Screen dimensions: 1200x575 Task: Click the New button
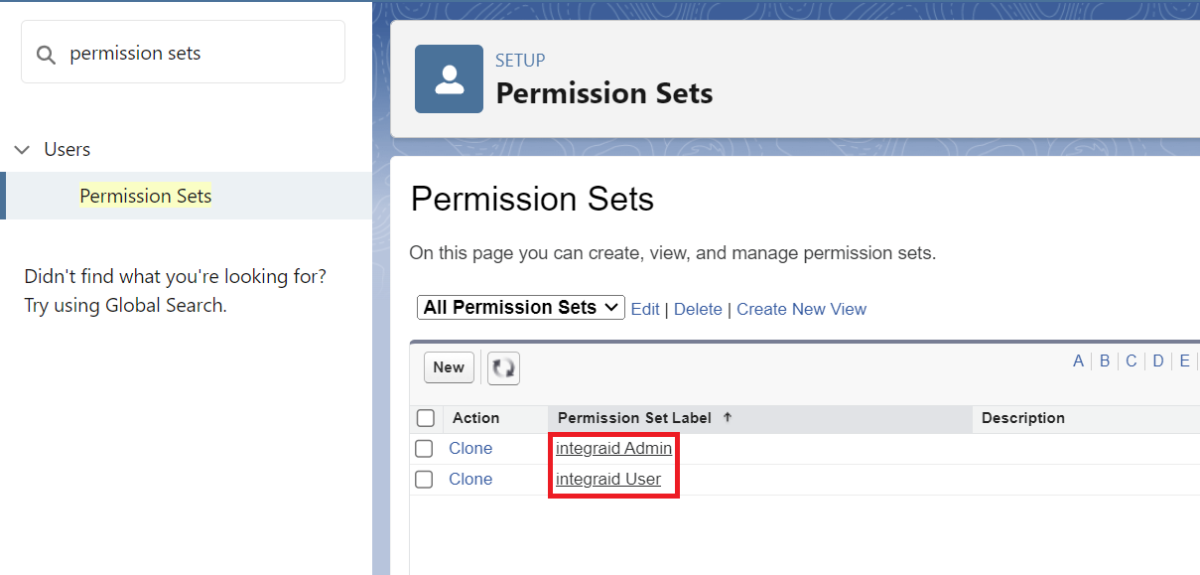tap(449, 367)
